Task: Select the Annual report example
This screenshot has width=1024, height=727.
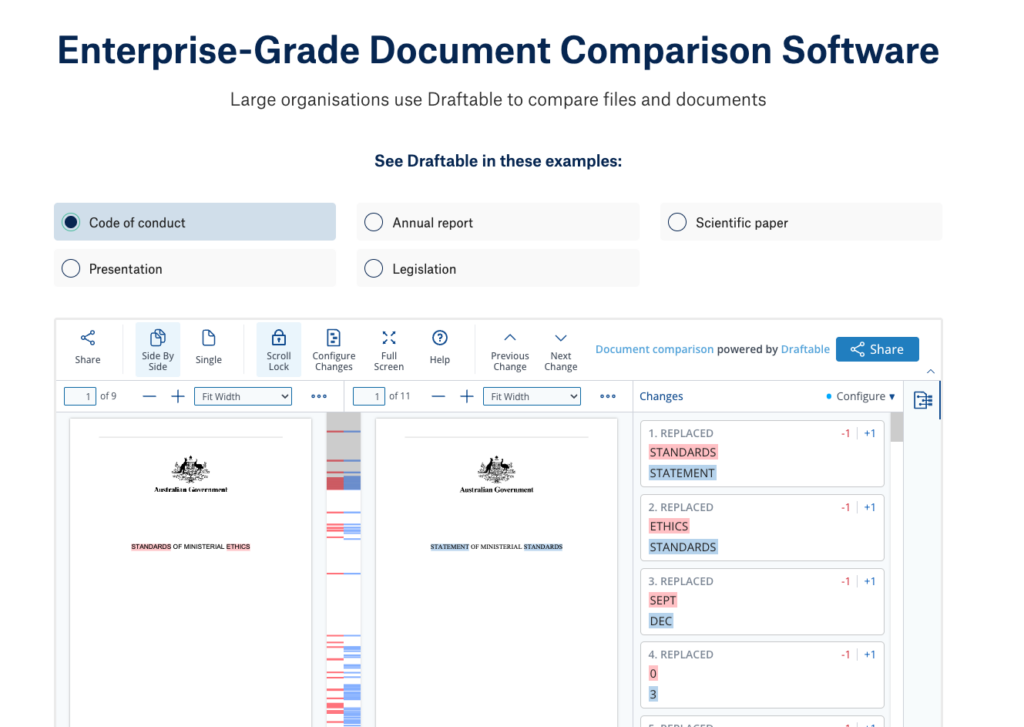Action: [x=498, y=222]
